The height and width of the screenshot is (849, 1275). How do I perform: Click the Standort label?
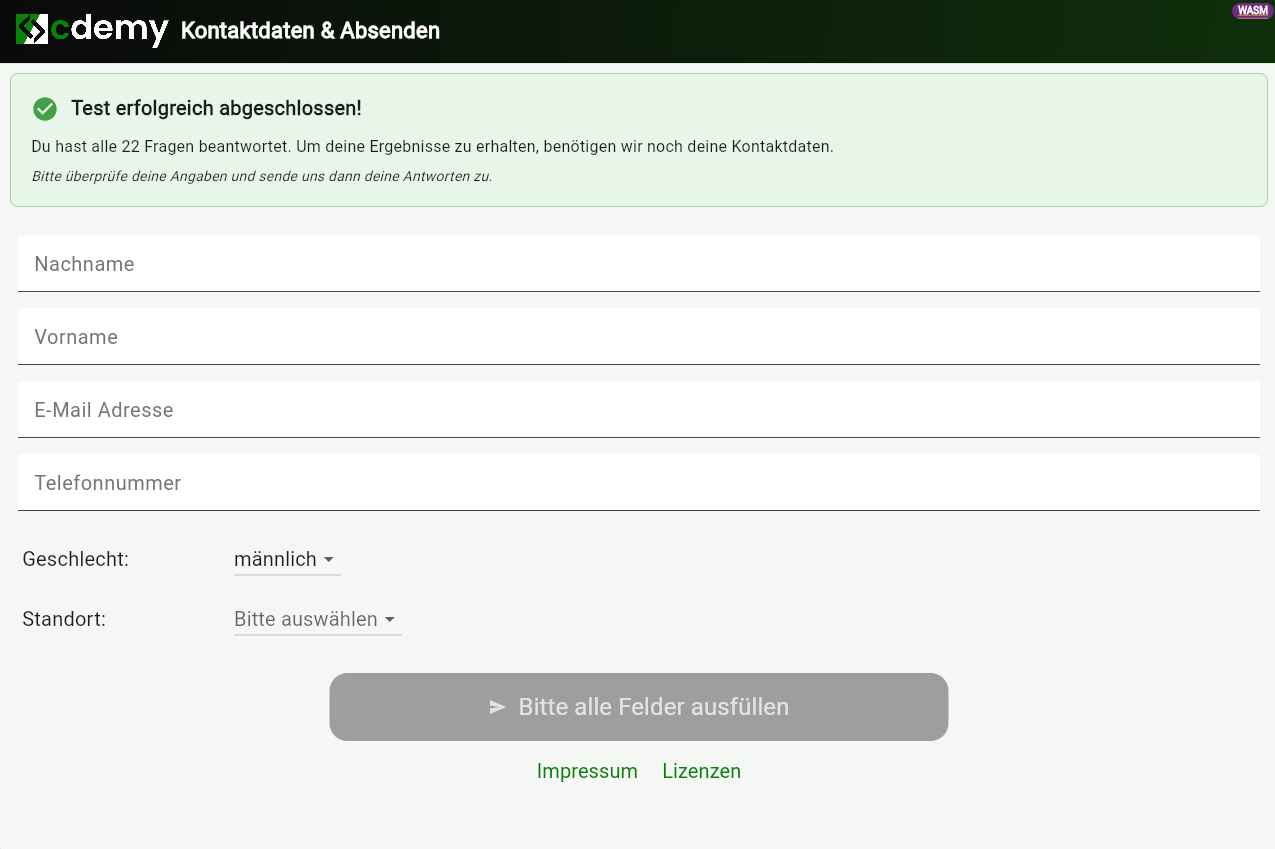(64, 619)
